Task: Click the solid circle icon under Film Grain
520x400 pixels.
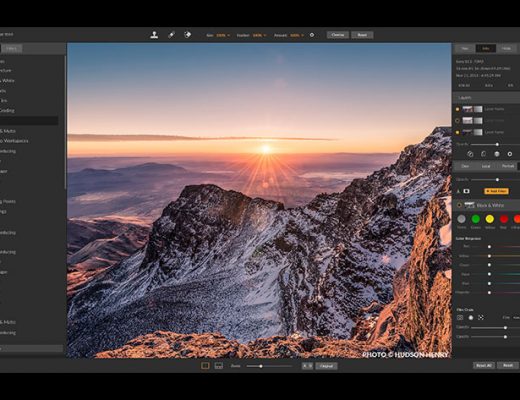Action: tap(471, 318)
